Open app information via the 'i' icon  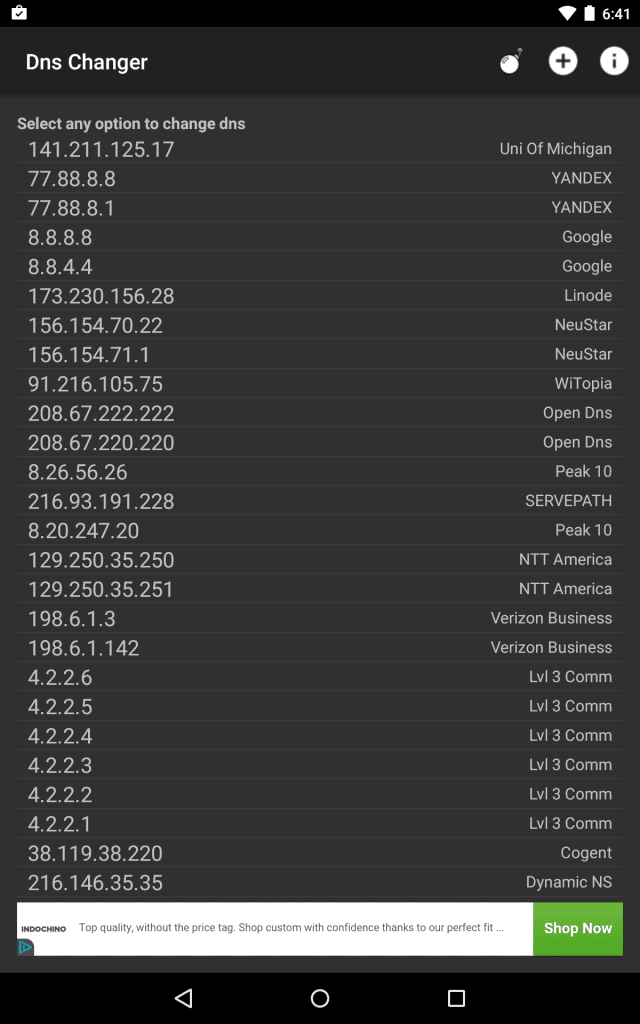(613, 61)
